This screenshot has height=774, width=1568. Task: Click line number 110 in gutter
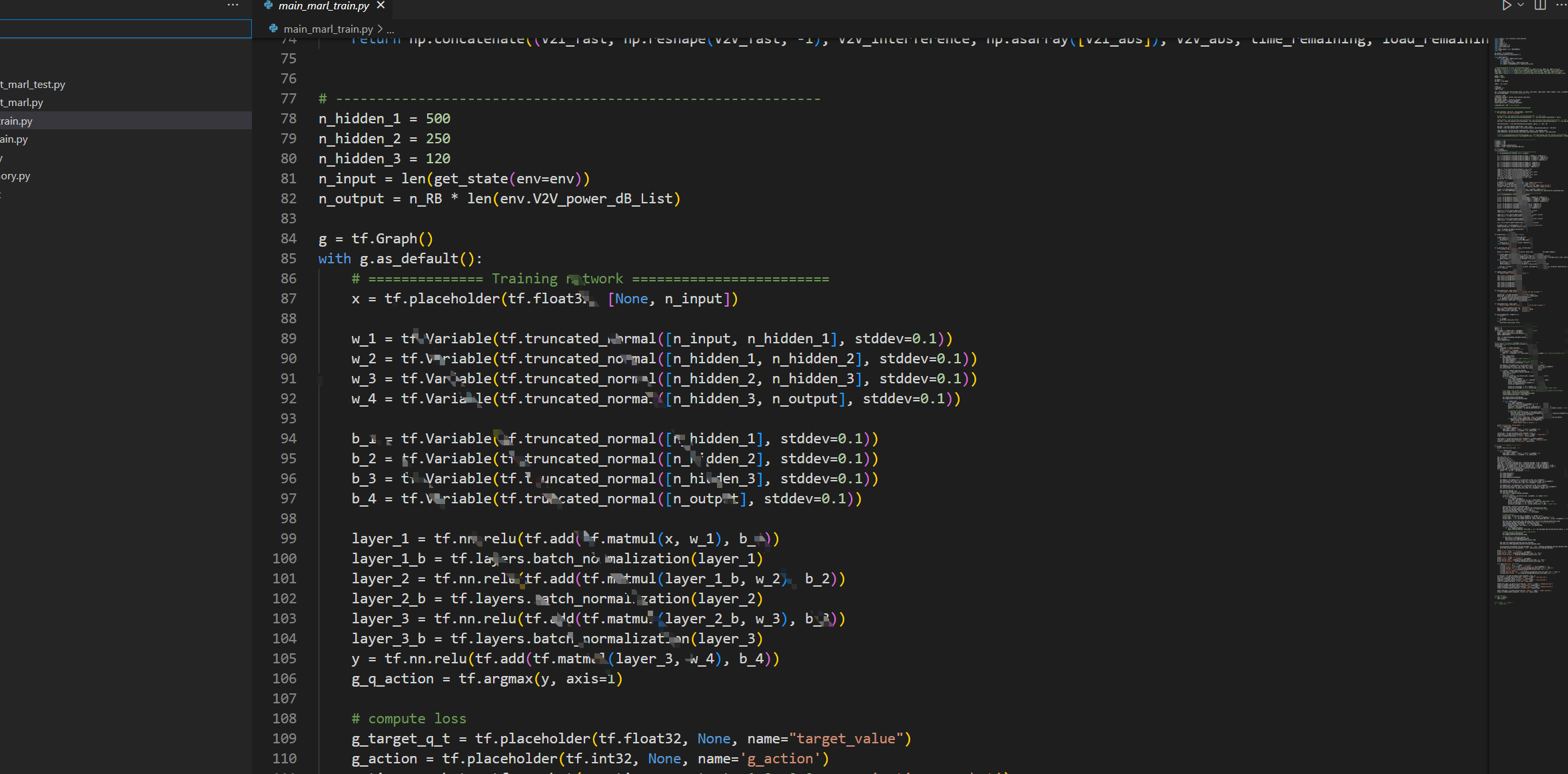coord(285,759)
